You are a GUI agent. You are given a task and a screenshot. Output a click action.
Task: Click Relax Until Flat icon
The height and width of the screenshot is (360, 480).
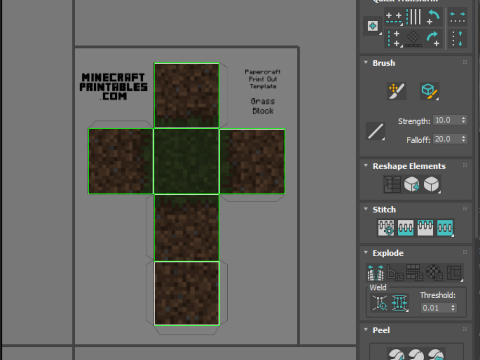[412, 185]
